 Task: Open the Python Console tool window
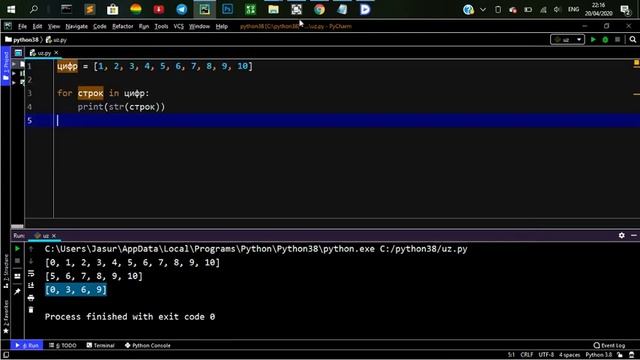pyautogui.click(x=147, y=345)
